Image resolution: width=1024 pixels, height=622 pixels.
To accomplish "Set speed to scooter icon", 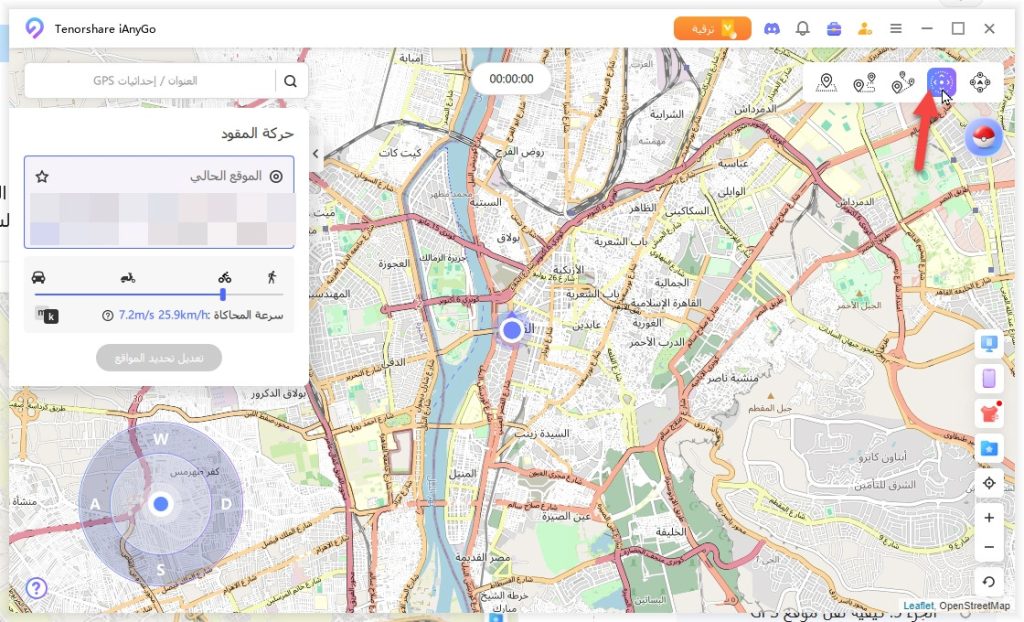I will tap(128, 278).
